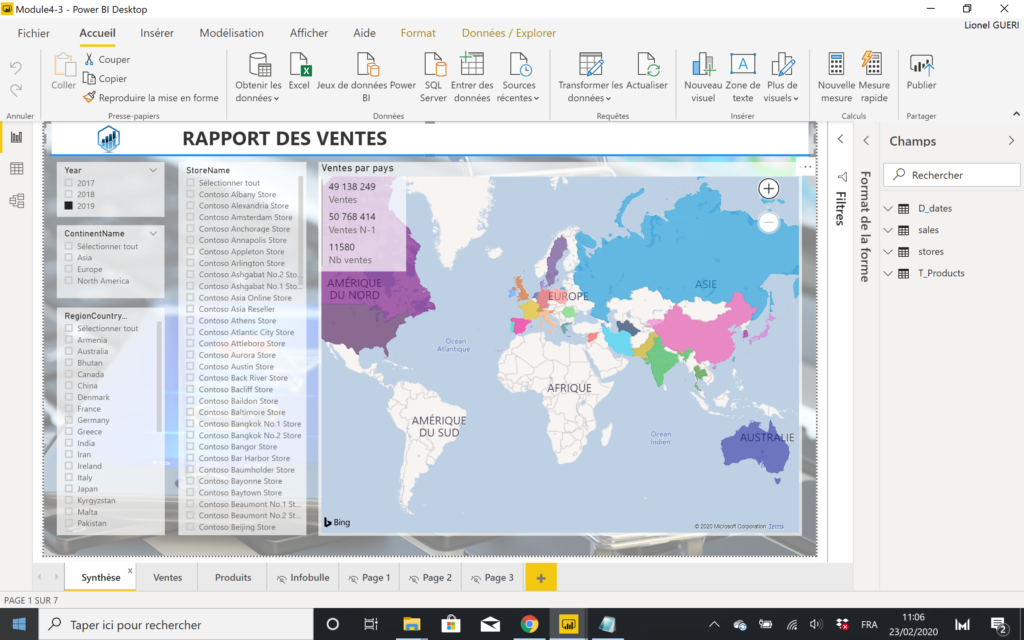Expand the sales table

(888, 230)
